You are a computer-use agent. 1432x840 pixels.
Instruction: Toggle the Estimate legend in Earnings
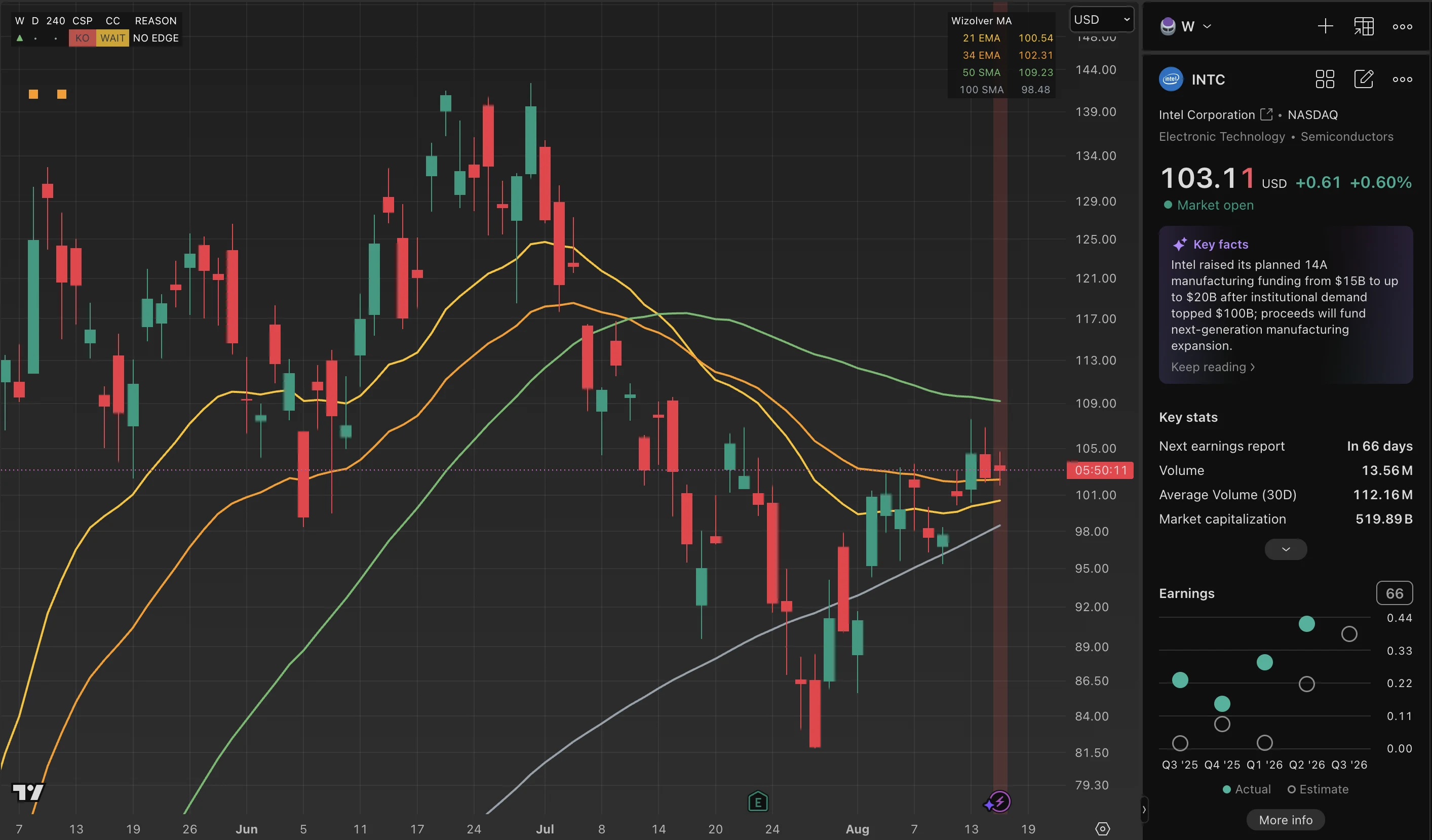pyautogui.click(x=1318, y=789)
